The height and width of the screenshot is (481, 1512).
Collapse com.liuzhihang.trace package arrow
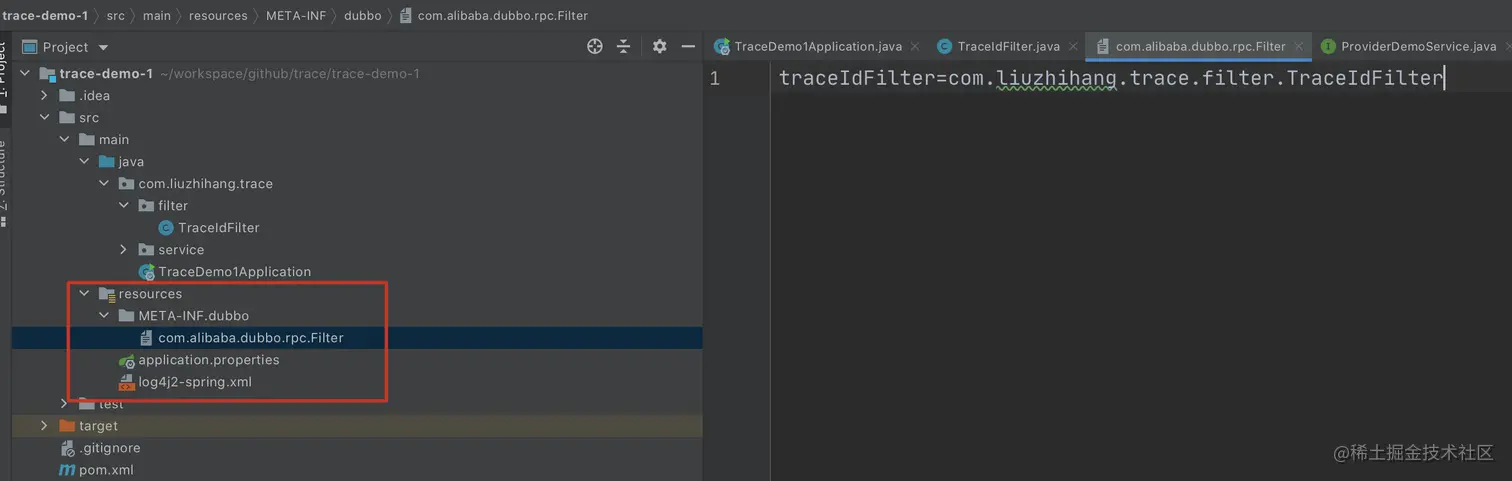(x=104, y=184)
